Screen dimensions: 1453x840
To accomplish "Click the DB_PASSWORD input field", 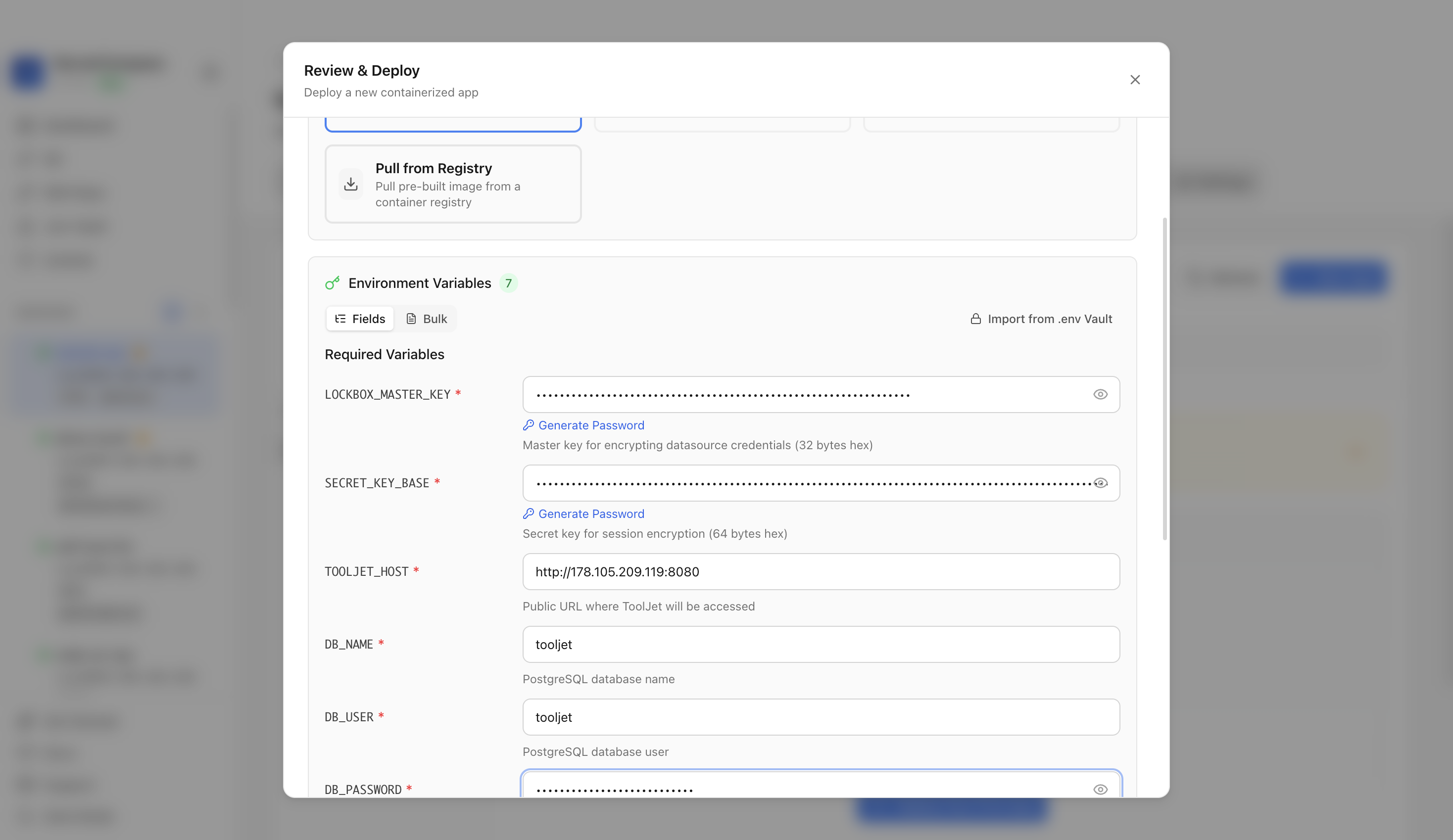I will click(x=821, y=785).
